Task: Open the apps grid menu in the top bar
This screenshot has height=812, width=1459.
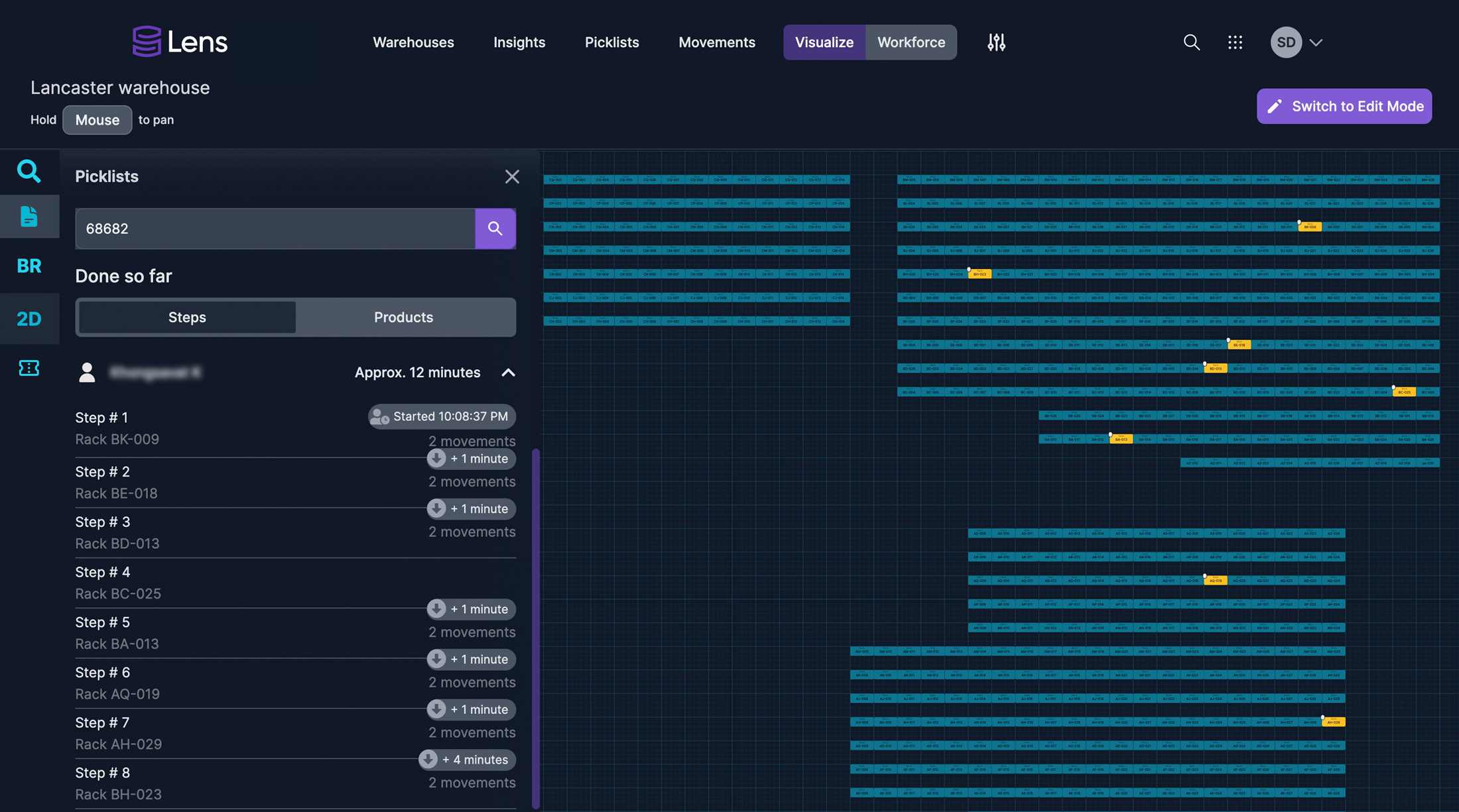Action: [1235, 42]
